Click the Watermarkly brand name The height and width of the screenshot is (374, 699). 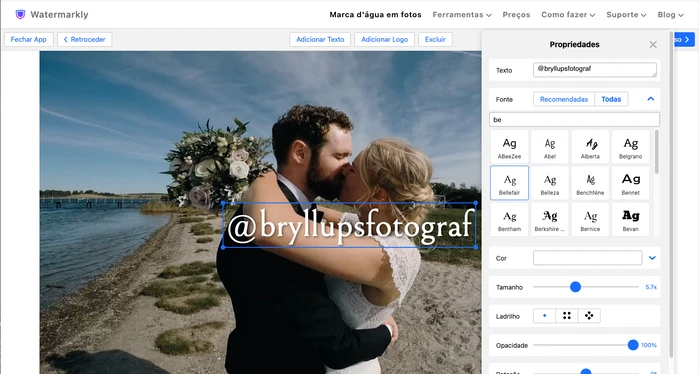(59, 15)
